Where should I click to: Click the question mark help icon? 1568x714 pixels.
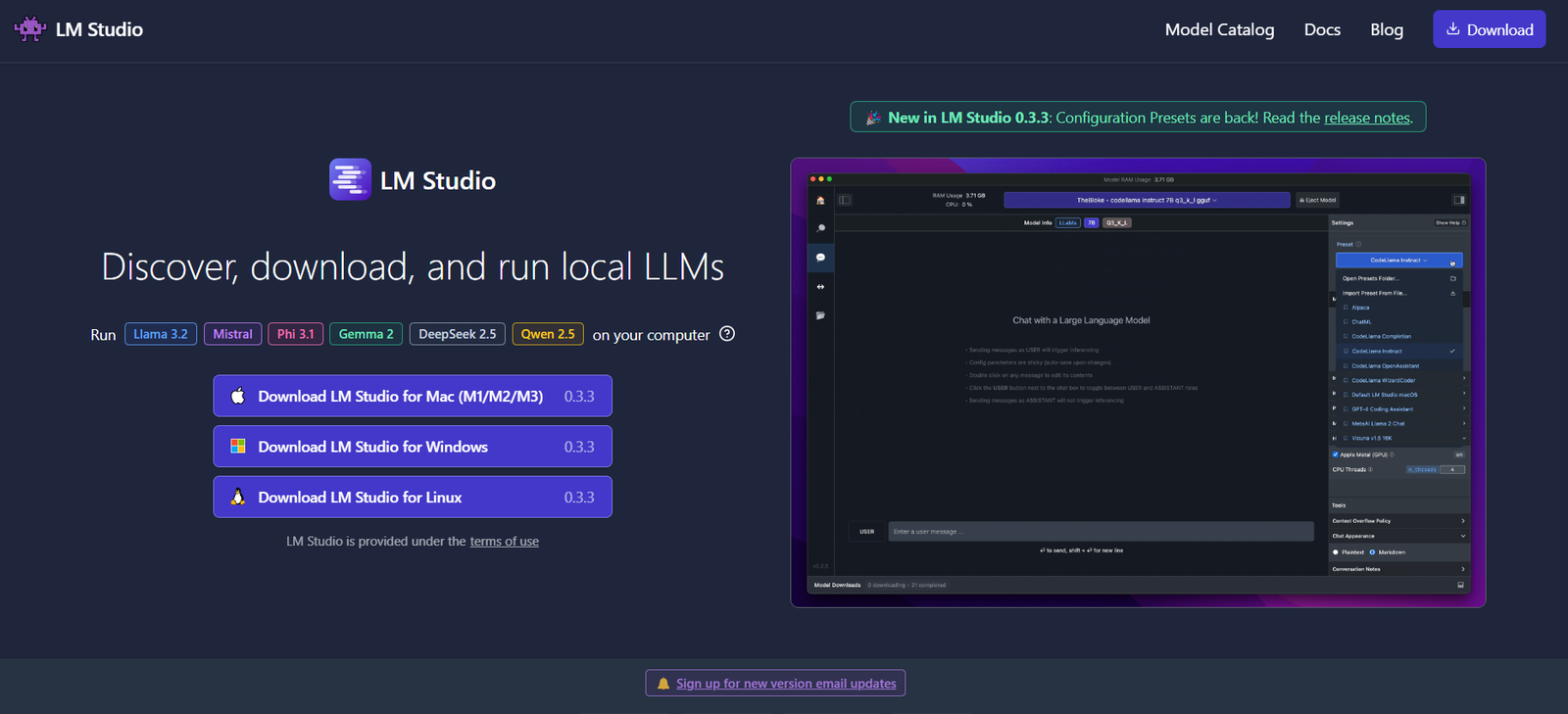727,333
